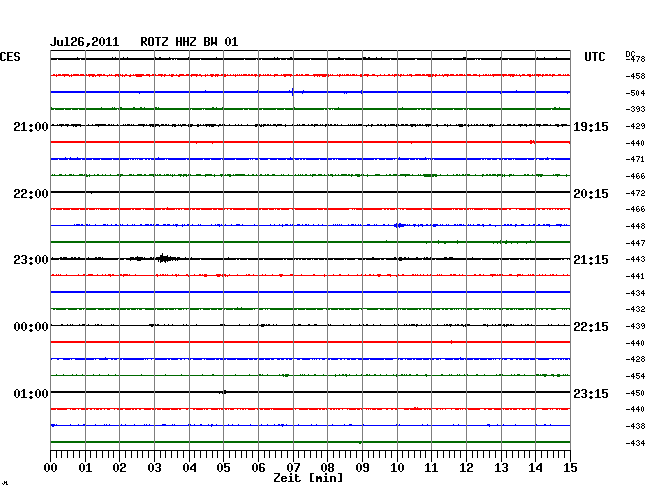Image resolution: width=650 pixels, height=494 pixels.
Task: Click the 02 minute axis tick label
Action: 119,468
